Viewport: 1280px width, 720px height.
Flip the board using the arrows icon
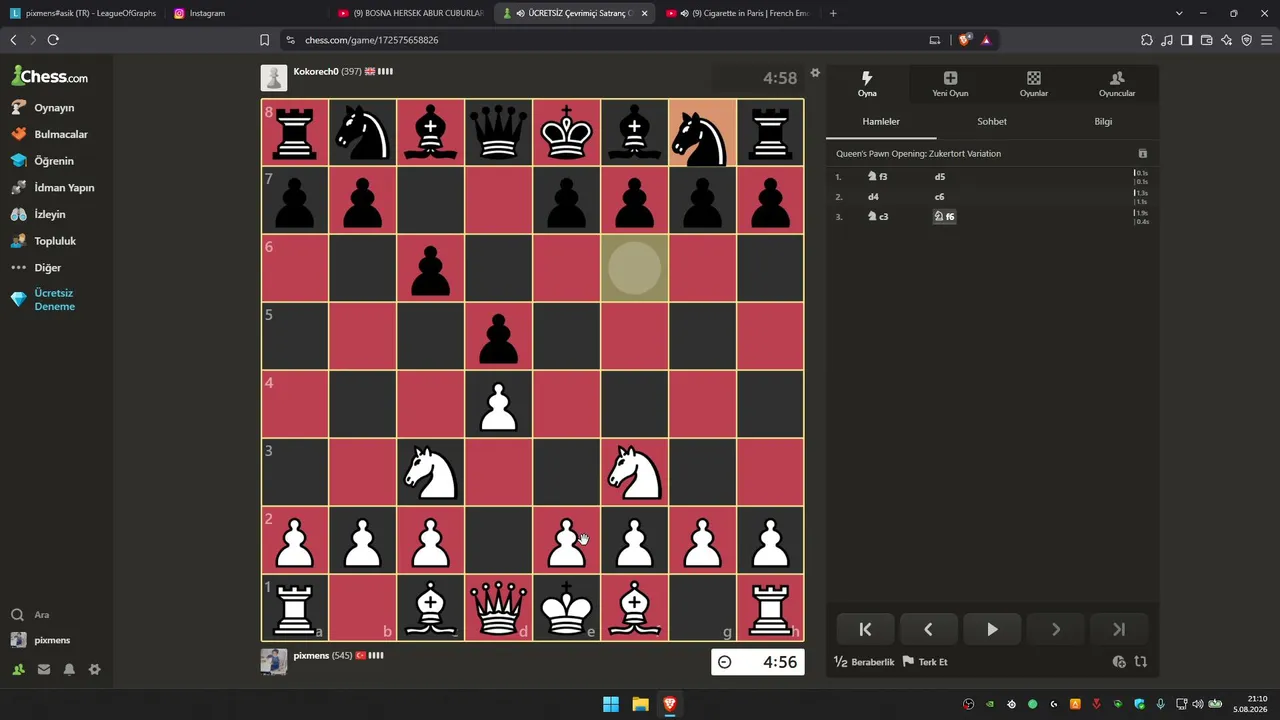point(1141,662)
